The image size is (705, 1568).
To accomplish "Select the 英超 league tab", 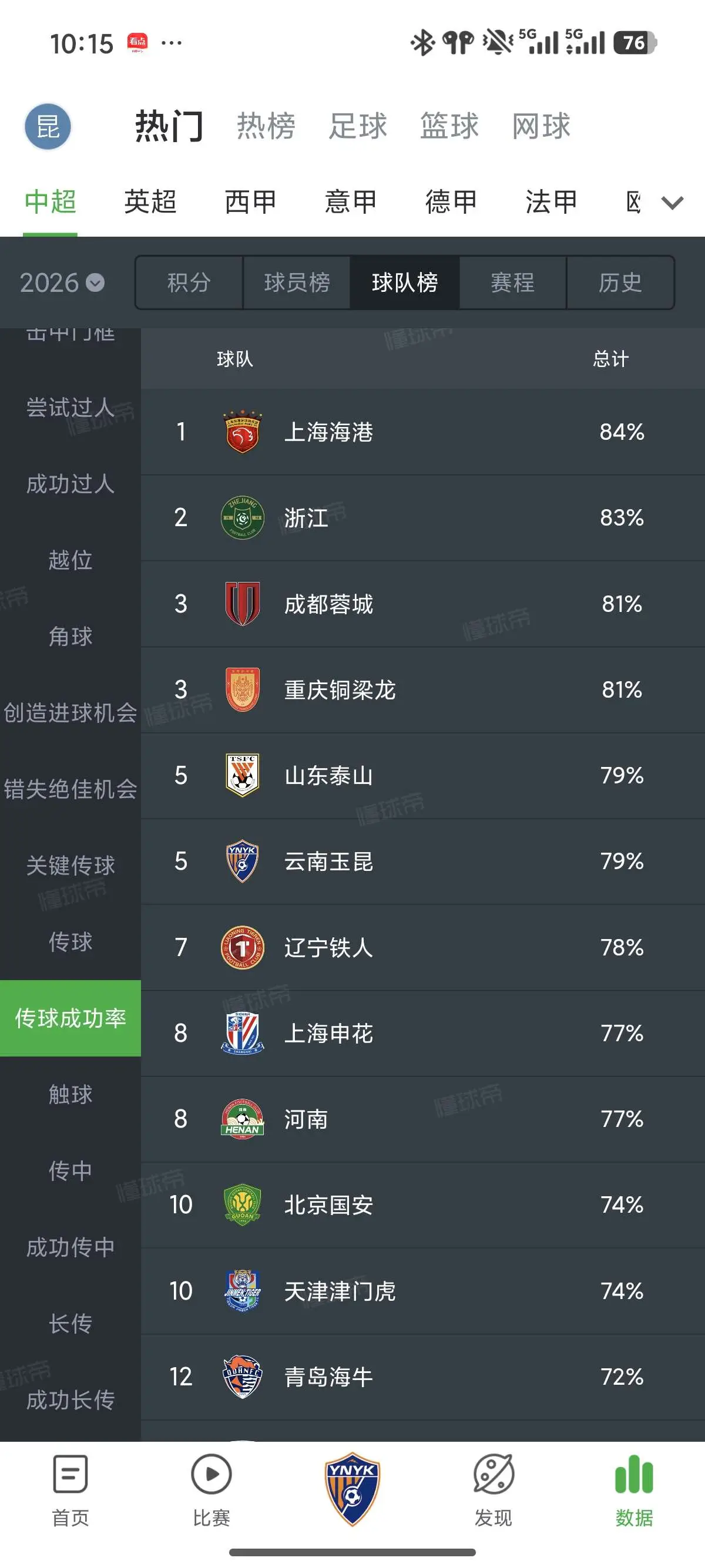I will (x=150, y=202).
